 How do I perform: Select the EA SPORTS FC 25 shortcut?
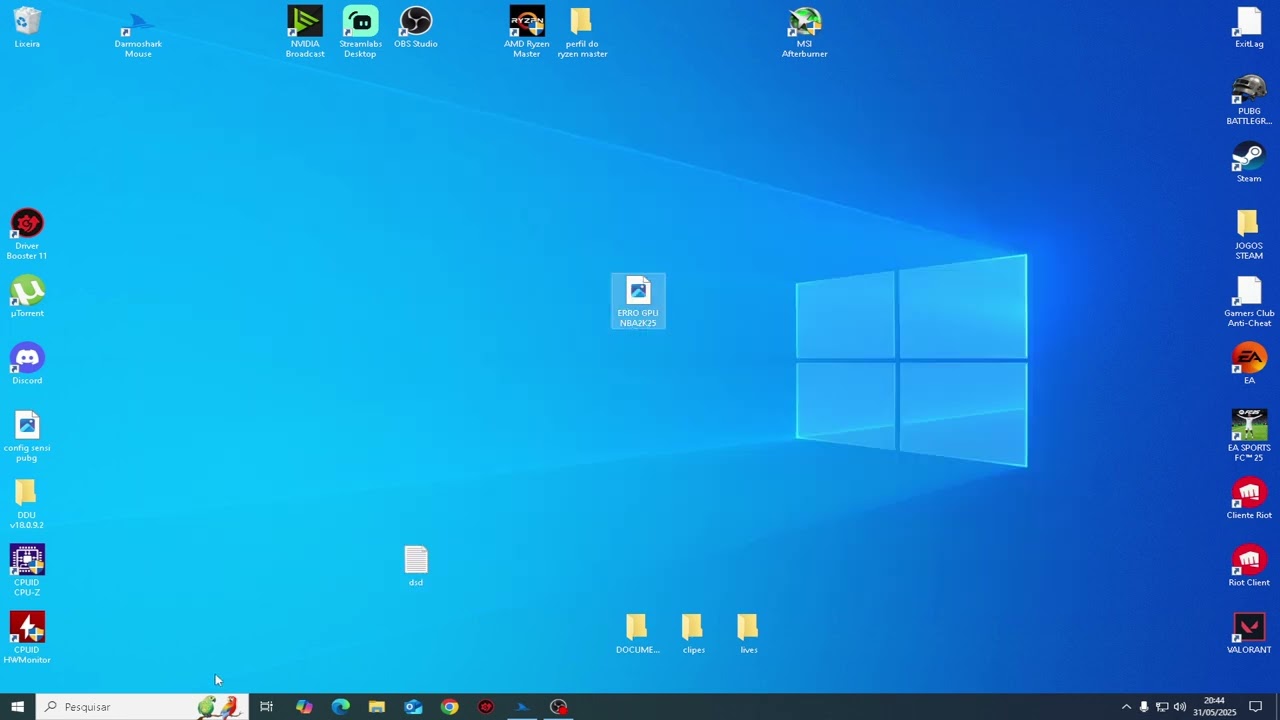1249,436
